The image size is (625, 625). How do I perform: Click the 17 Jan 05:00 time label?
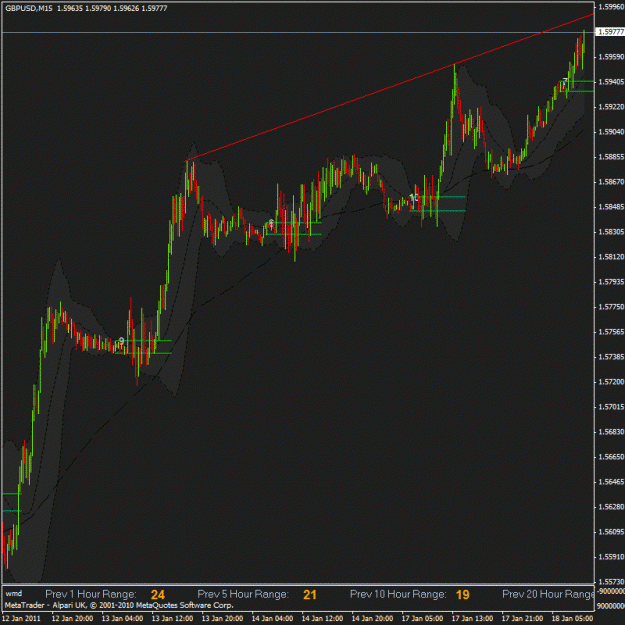tap(423, 619)
